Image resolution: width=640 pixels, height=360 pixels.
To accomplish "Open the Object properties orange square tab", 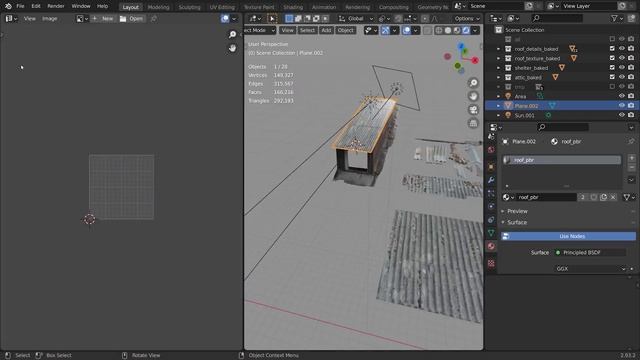I will [x=491, y=167].
